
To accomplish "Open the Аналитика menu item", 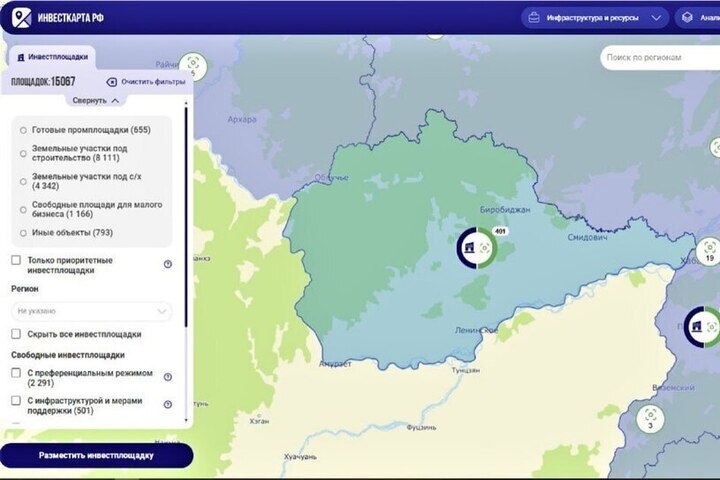I will (698, 17).
